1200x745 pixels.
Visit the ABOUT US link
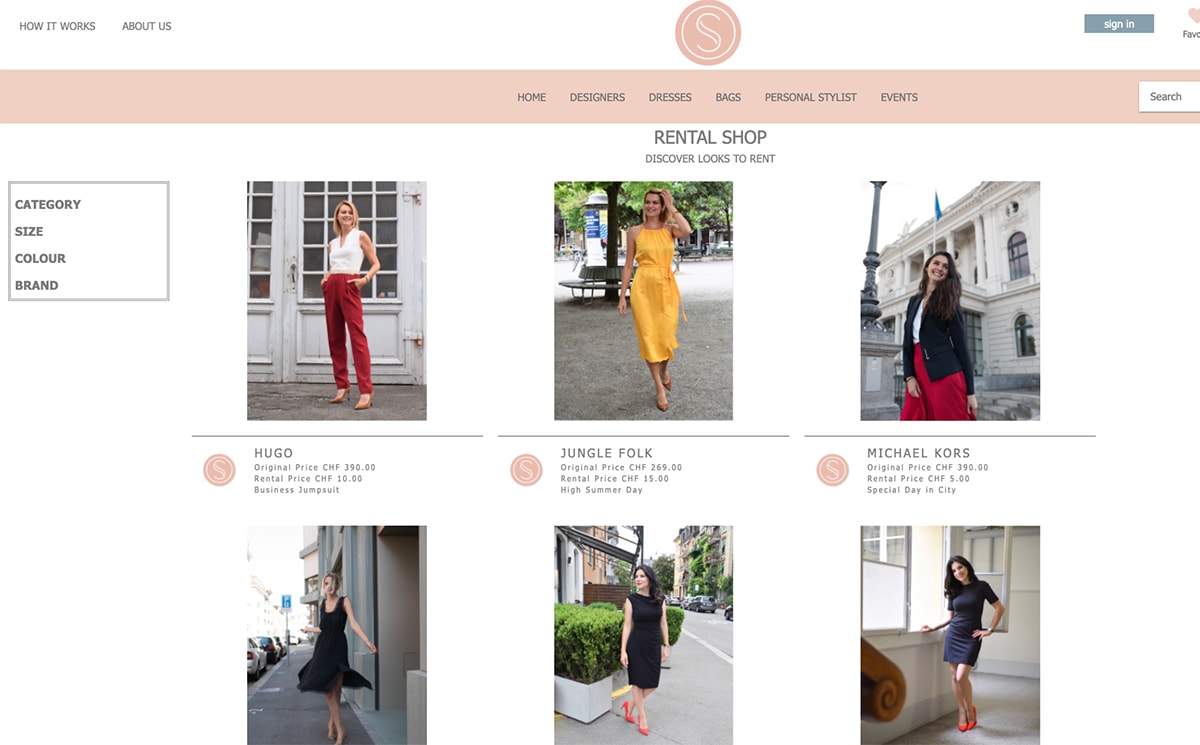(147, 26)
